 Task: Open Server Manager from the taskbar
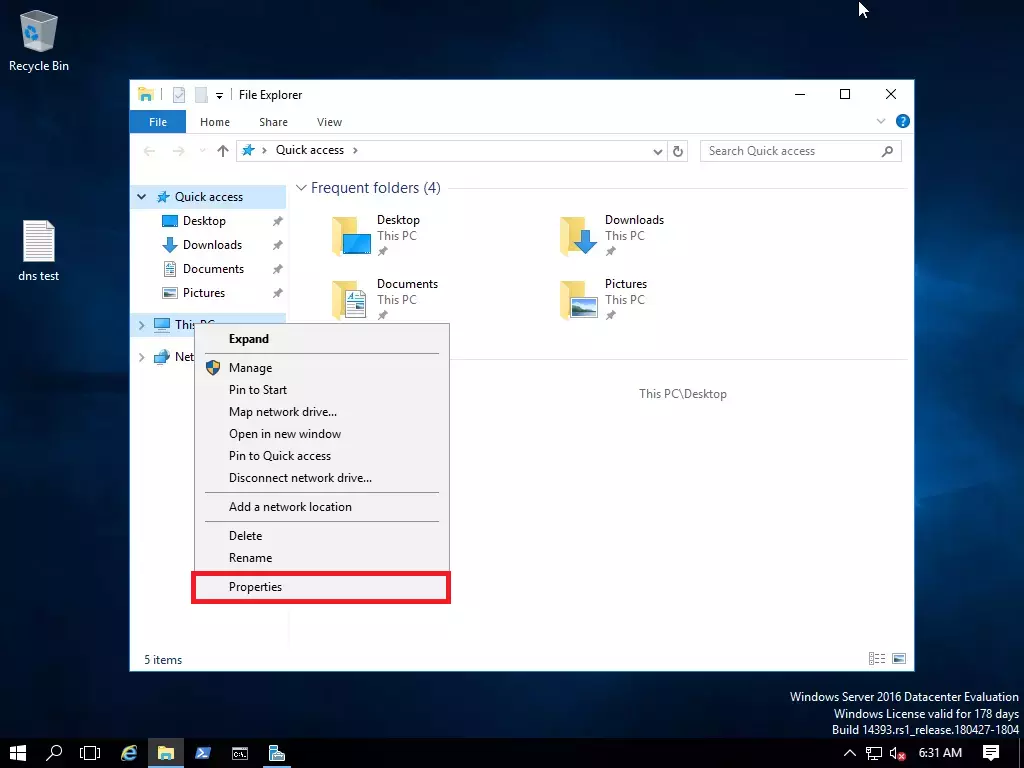pyautogui.click(x=277, y=753)
